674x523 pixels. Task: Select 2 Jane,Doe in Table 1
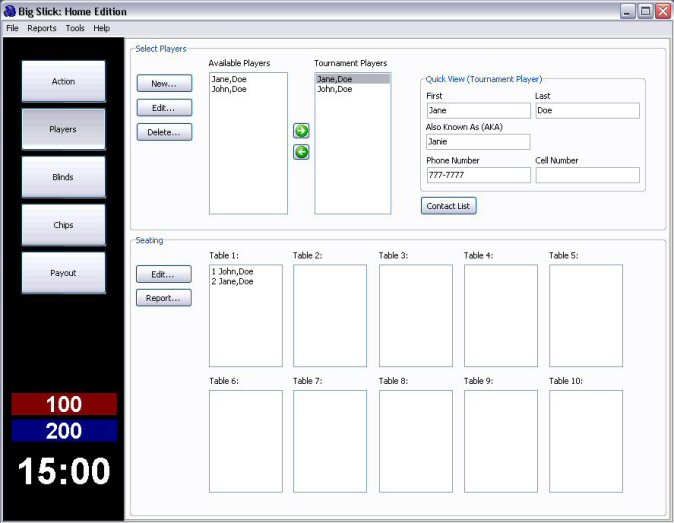[x=232, y=282]
